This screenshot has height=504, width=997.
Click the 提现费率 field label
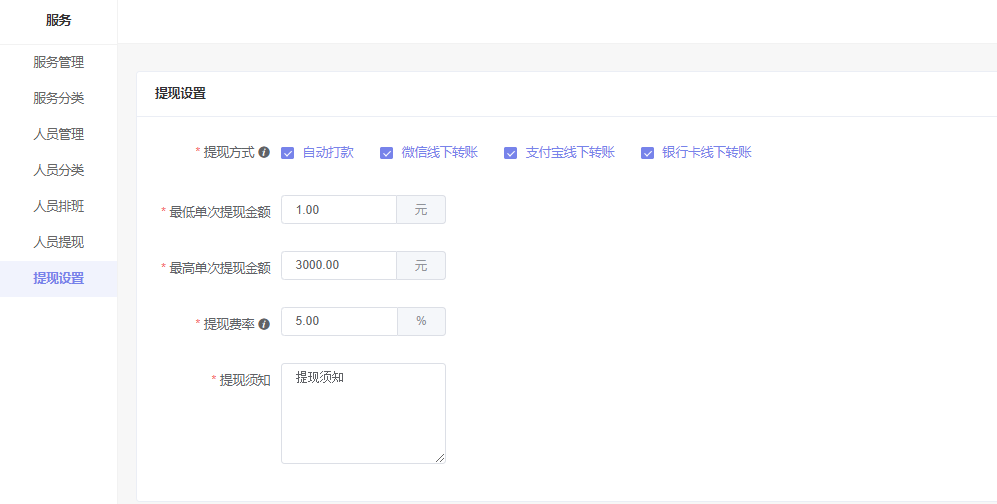(x=229, y=324)
